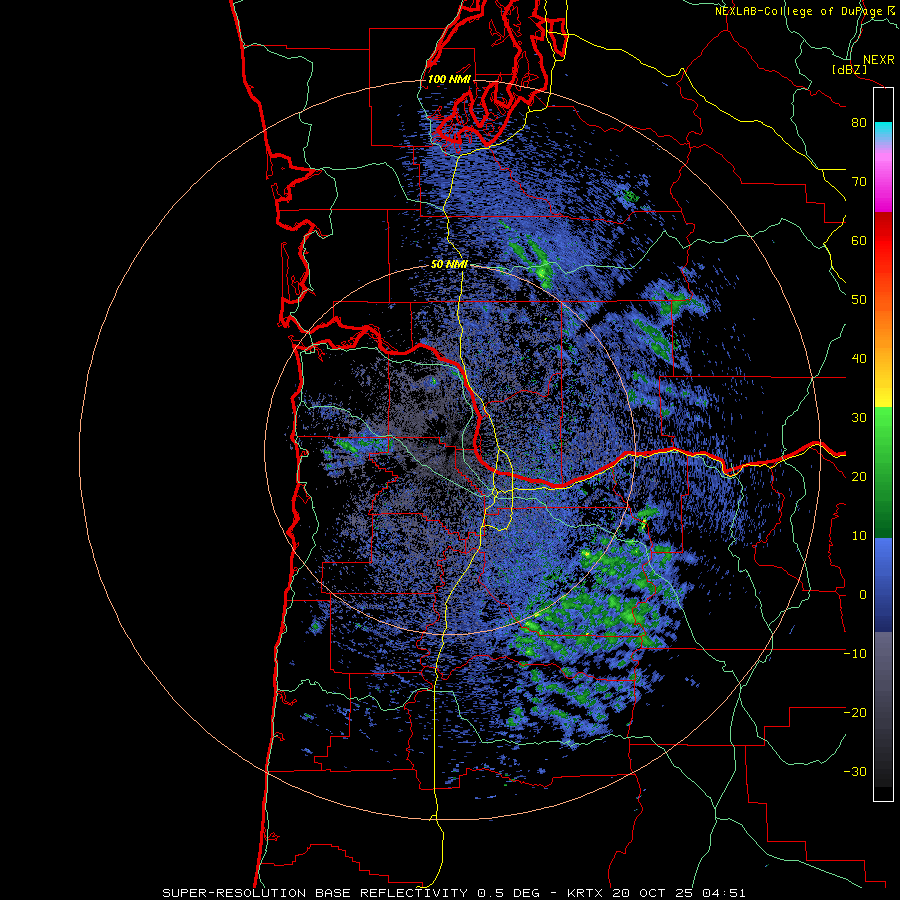Click the 40 value on the dBZ scale
900x900 pixels.
pyautogui.click(x=859, y=359)
